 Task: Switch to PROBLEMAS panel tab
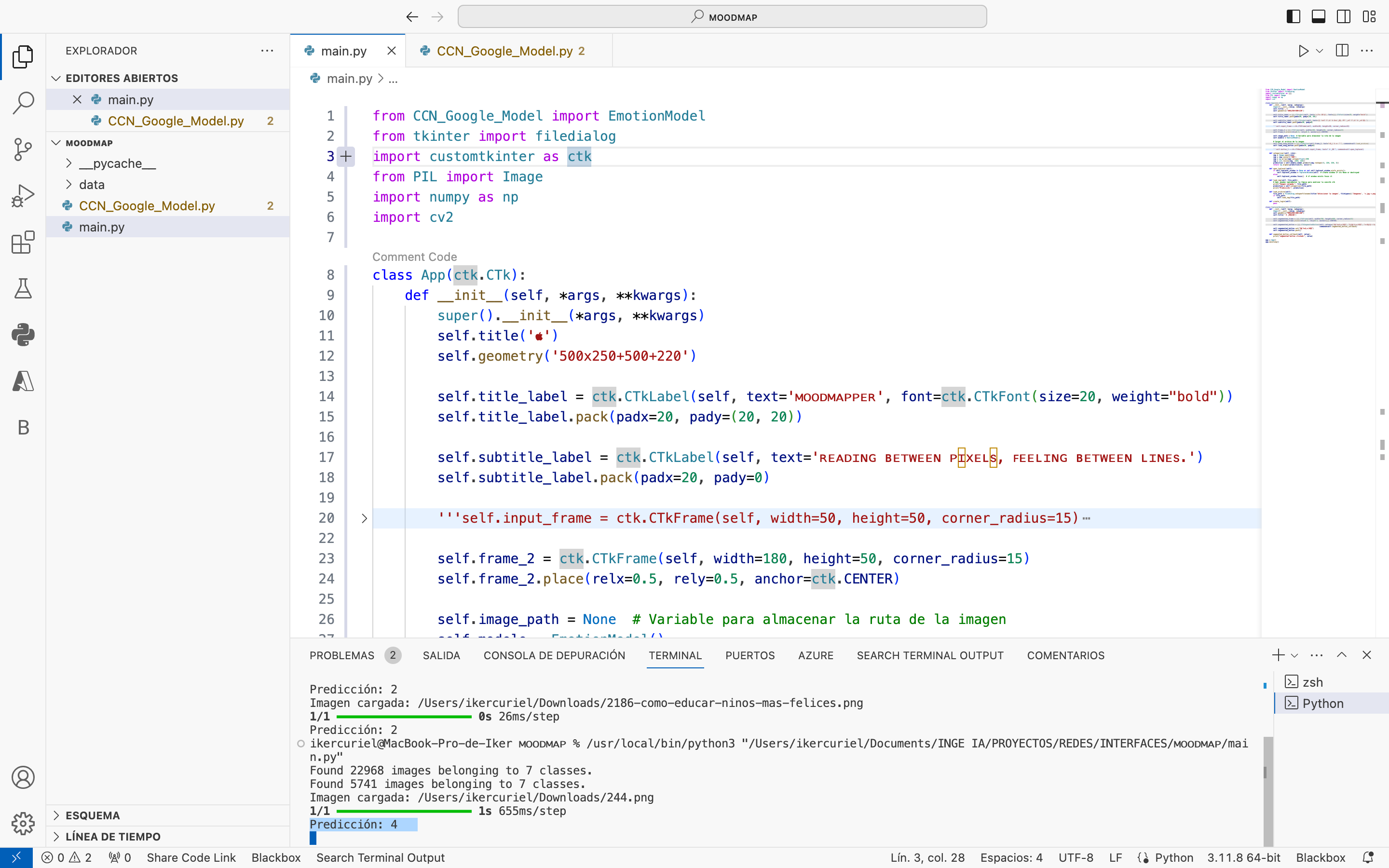tap(354, 655)
